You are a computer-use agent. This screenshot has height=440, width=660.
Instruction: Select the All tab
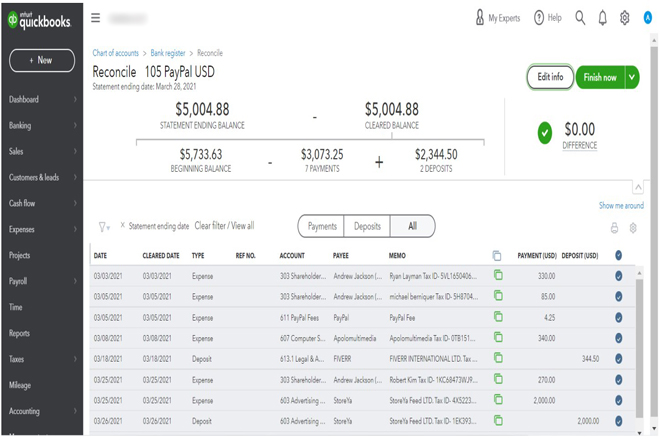click(x=412, y=226)
